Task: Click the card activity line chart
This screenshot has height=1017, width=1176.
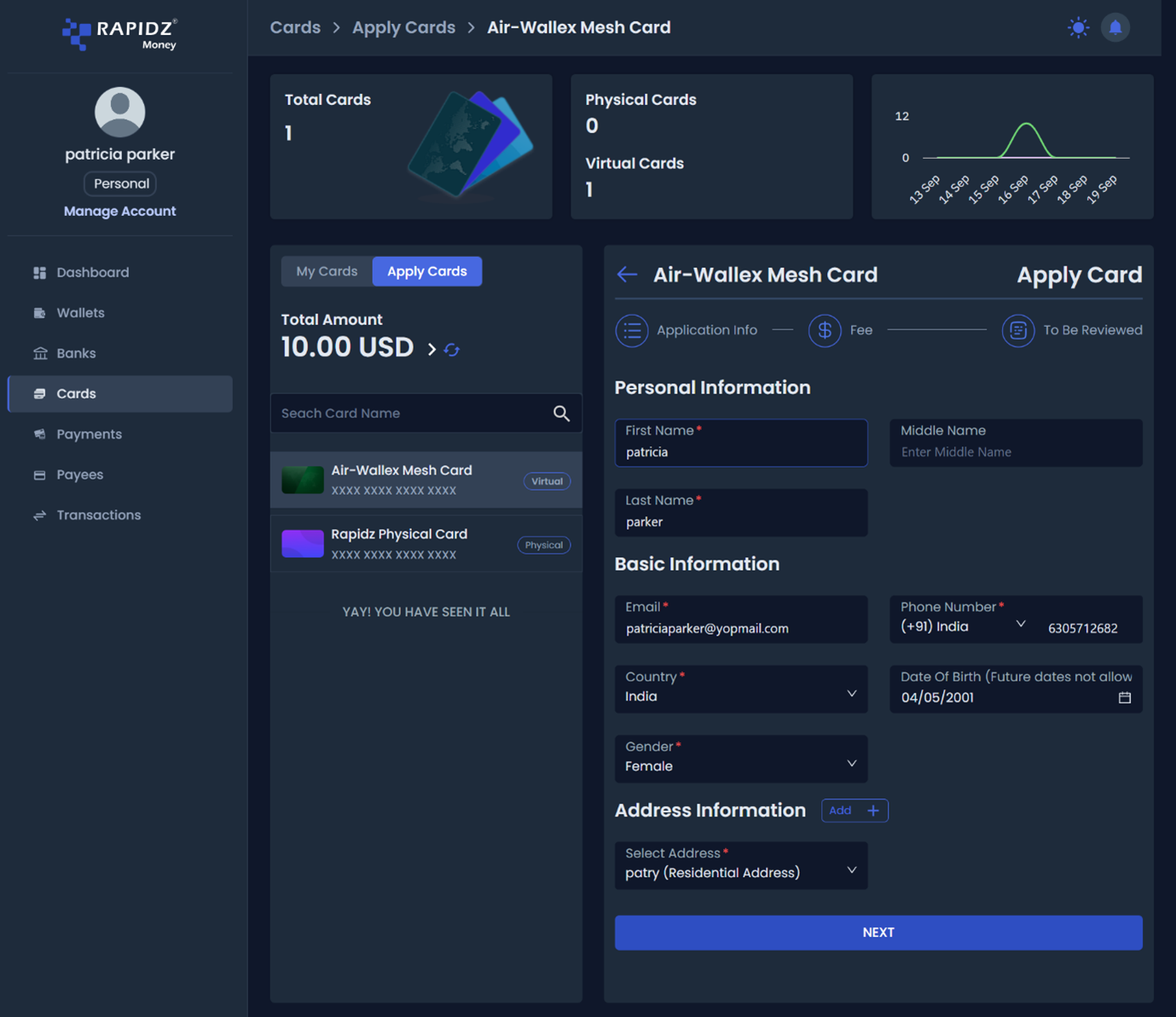Action: [x=1012, y=147]
